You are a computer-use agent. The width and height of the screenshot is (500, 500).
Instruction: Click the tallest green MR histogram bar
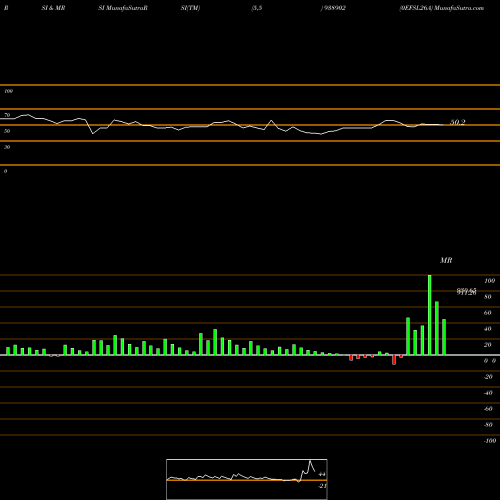[430, 315]
